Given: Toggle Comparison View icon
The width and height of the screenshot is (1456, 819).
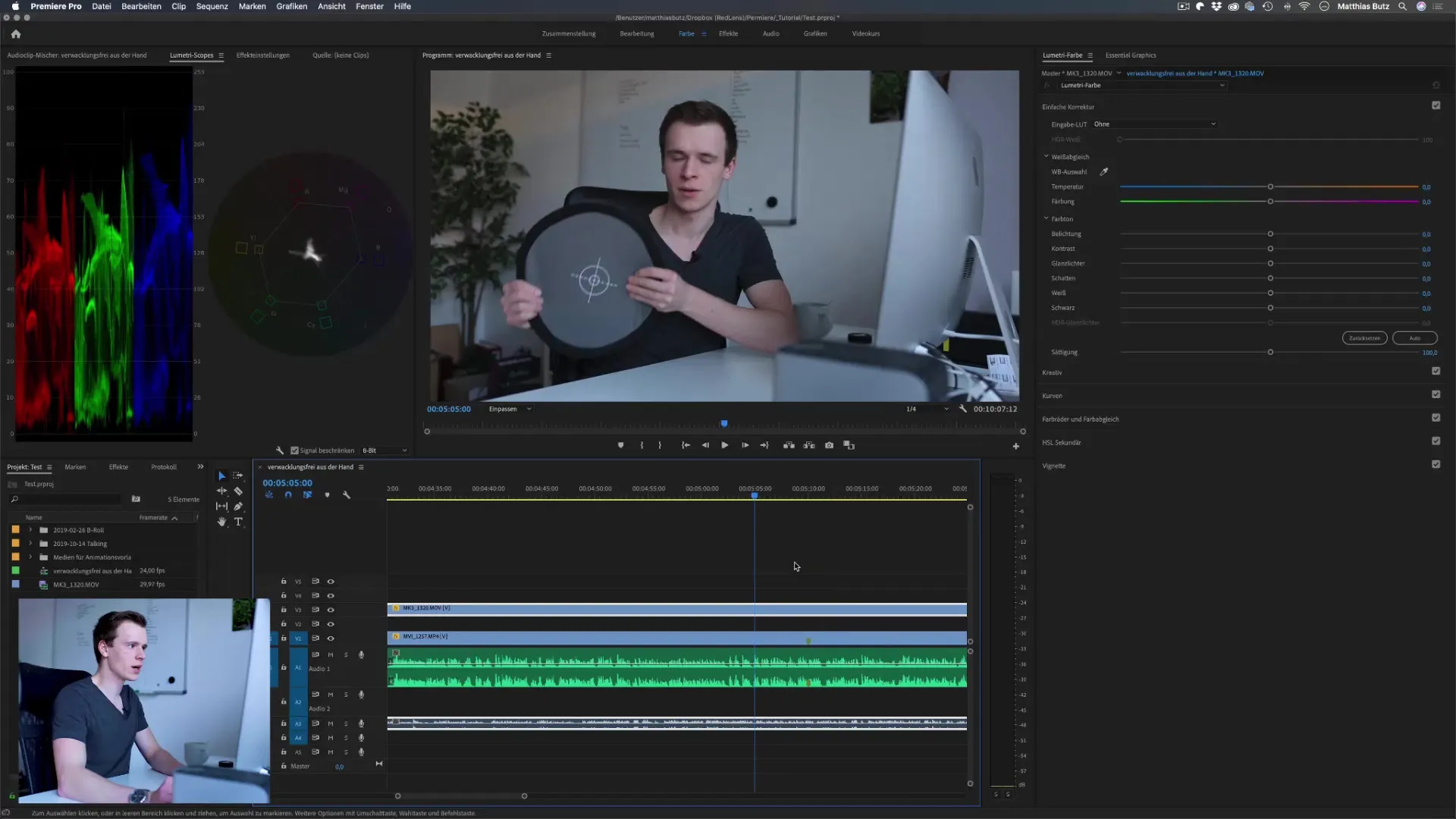Looking at the screenshot, I should point(849,446).
